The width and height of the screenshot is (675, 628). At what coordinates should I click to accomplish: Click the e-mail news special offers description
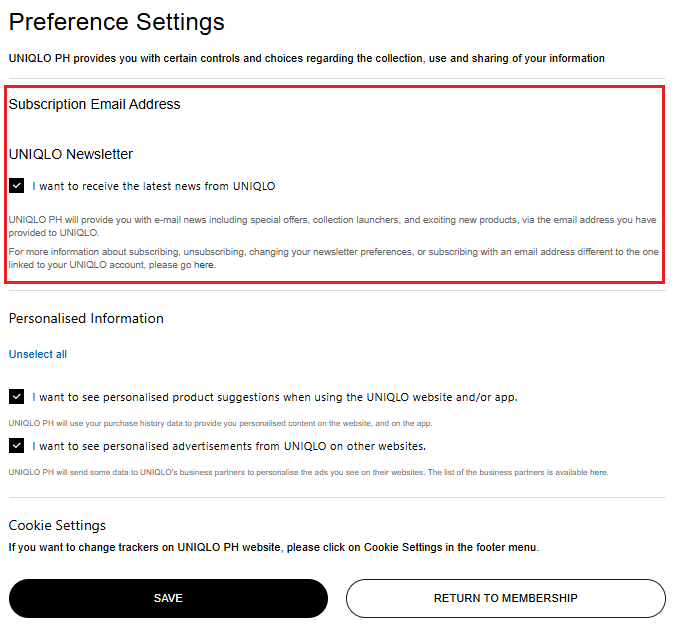tap(332, 226)
